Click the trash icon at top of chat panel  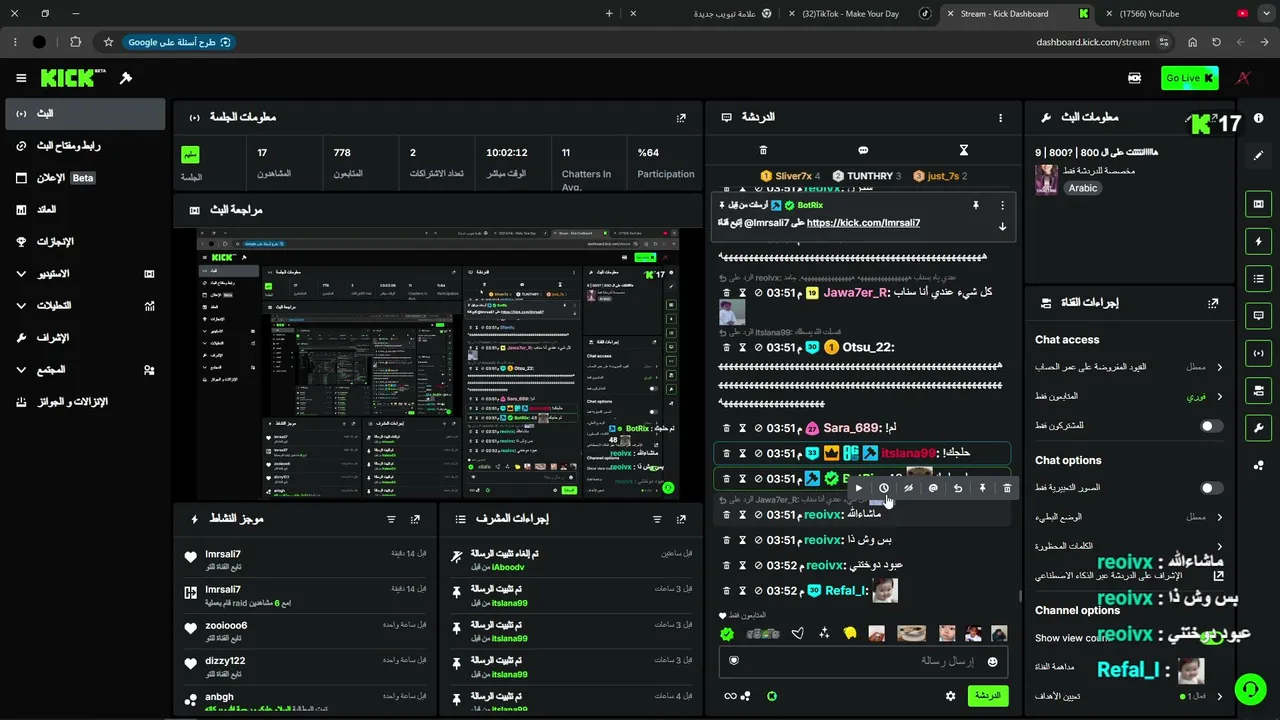tap(763, 150)
